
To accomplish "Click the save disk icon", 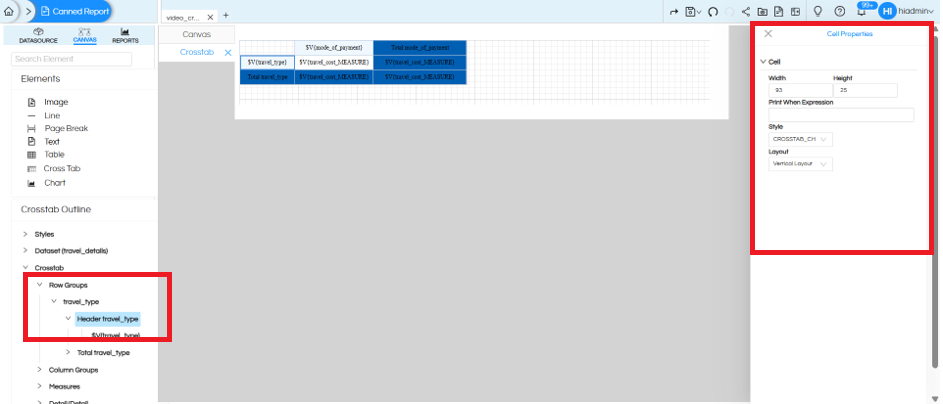I will click(691, 11).
